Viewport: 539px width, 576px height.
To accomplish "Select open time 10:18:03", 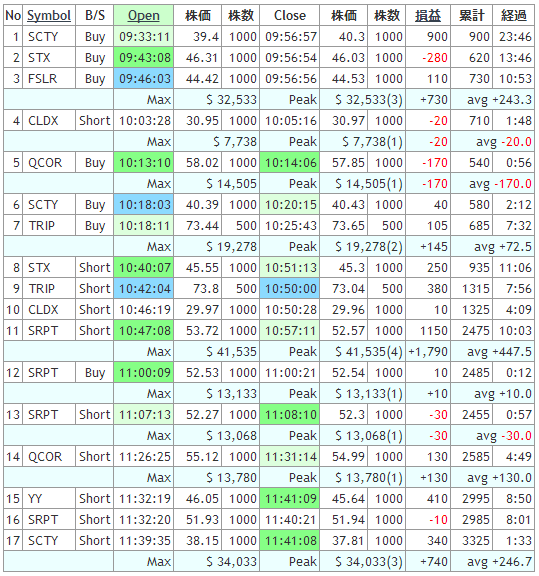I will coord(144,205).
